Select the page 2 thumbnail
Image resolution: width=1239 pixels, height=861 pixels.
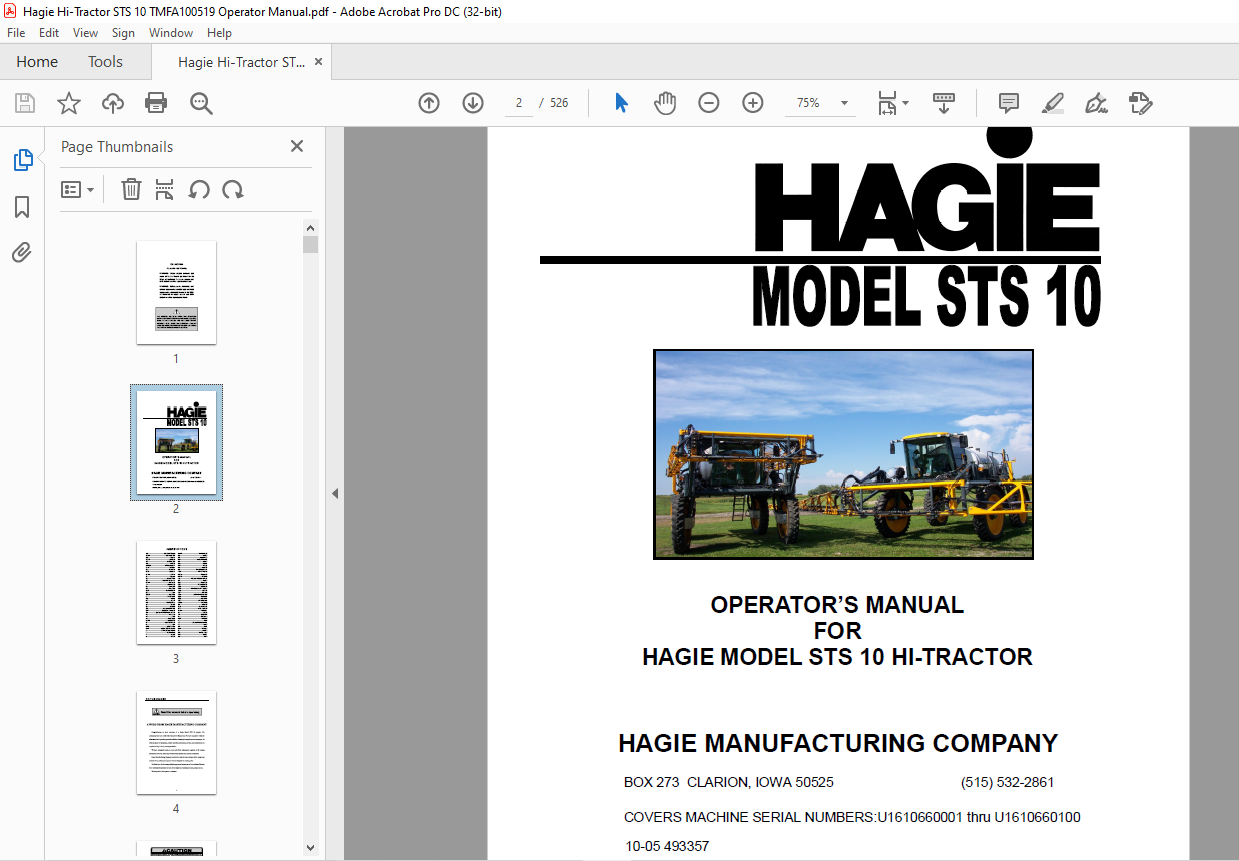[x=176, y=442]
